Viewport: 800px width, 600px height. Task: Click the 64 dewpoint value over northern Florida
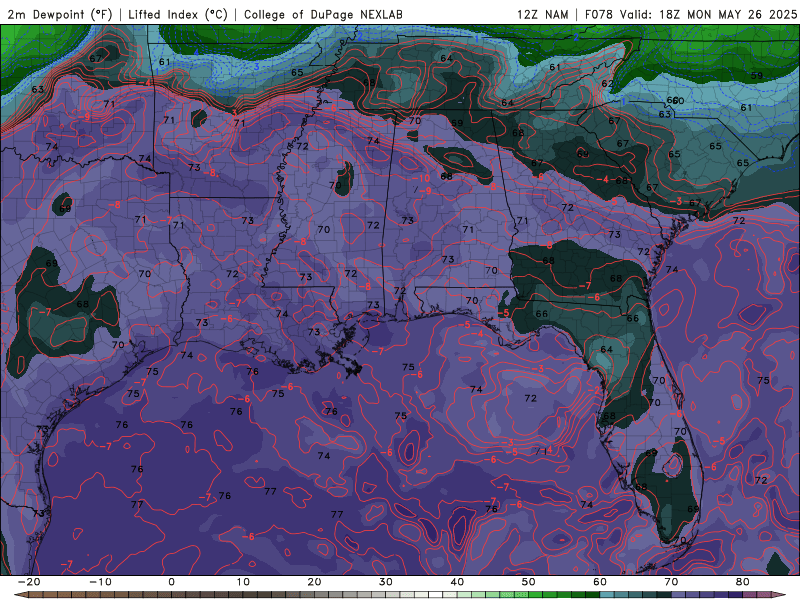coord(607,349)
